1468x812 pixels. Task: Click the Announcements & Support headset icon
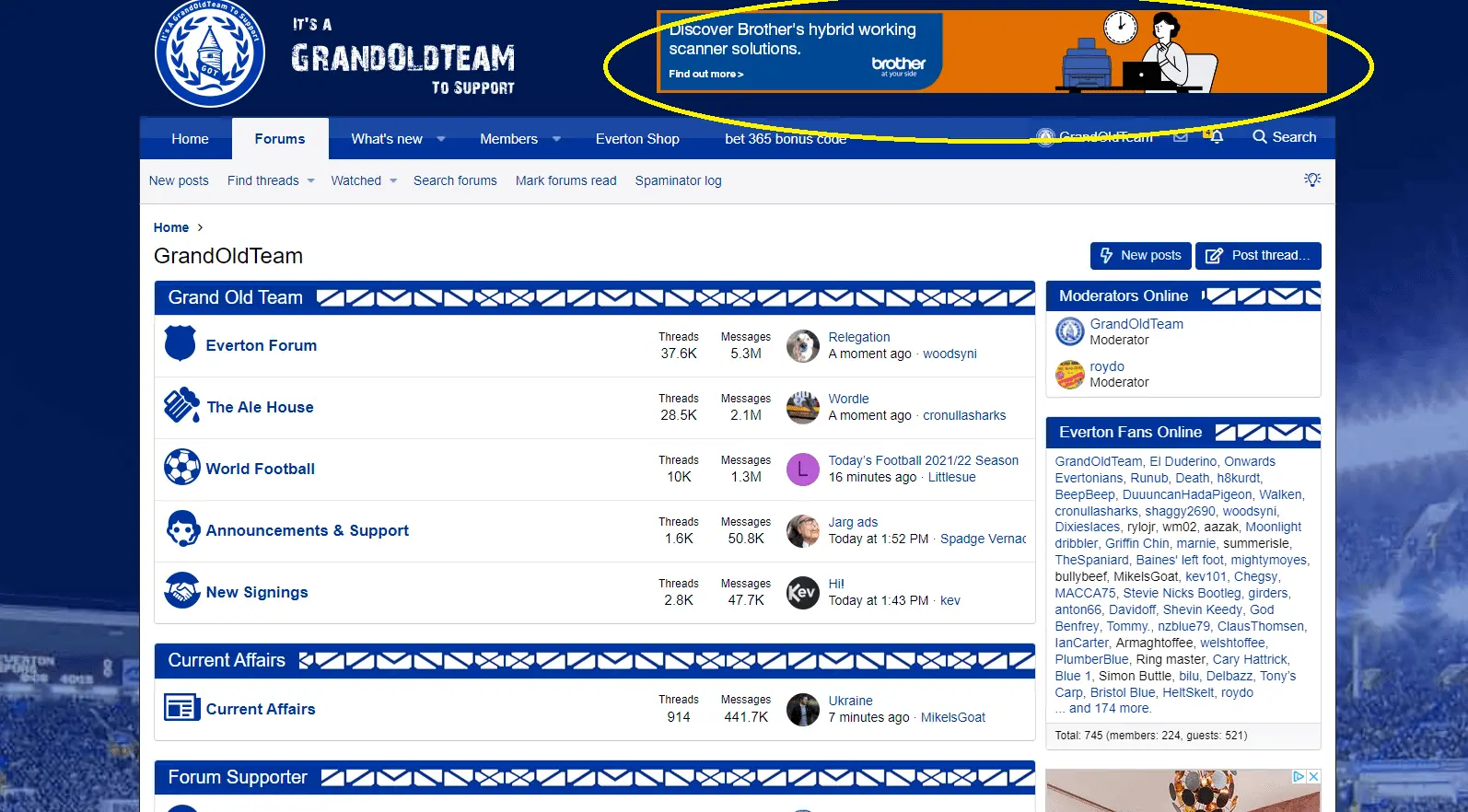(x=181, y=529)
